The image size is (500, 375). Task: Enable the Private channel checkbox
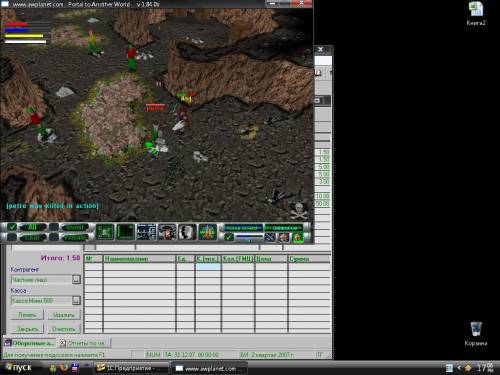[x=54, y=237]
